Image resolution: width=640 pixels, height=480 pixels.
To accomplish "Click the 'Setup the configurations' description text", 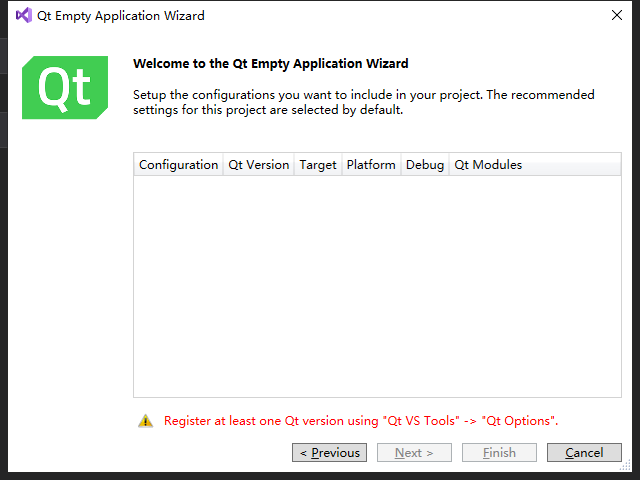I will pos(364,102).
